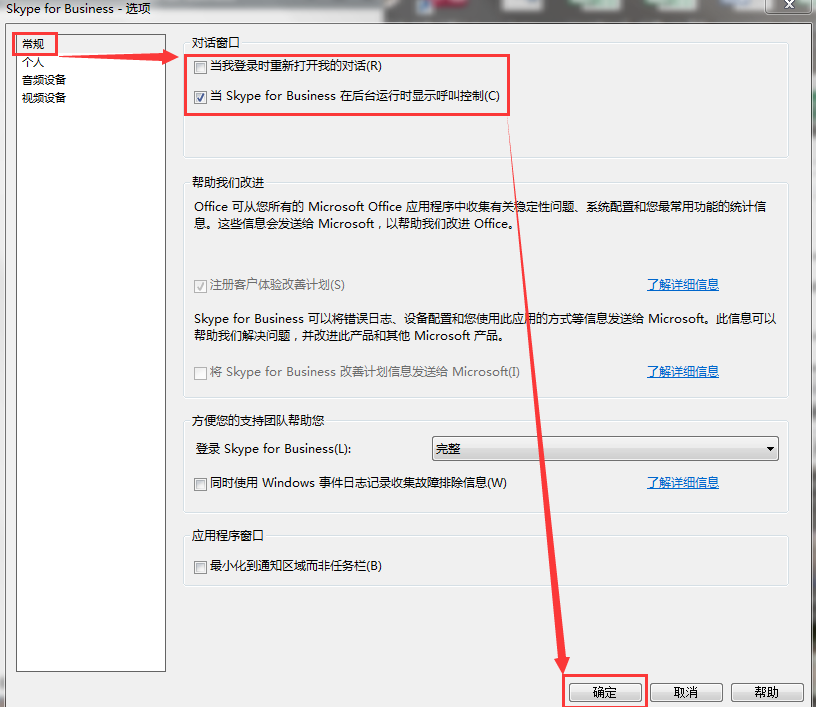Uncheck 在后台运行时显示呼叫控制 checkbox
The height and width of the screenshot is (707, 816).
200,97
